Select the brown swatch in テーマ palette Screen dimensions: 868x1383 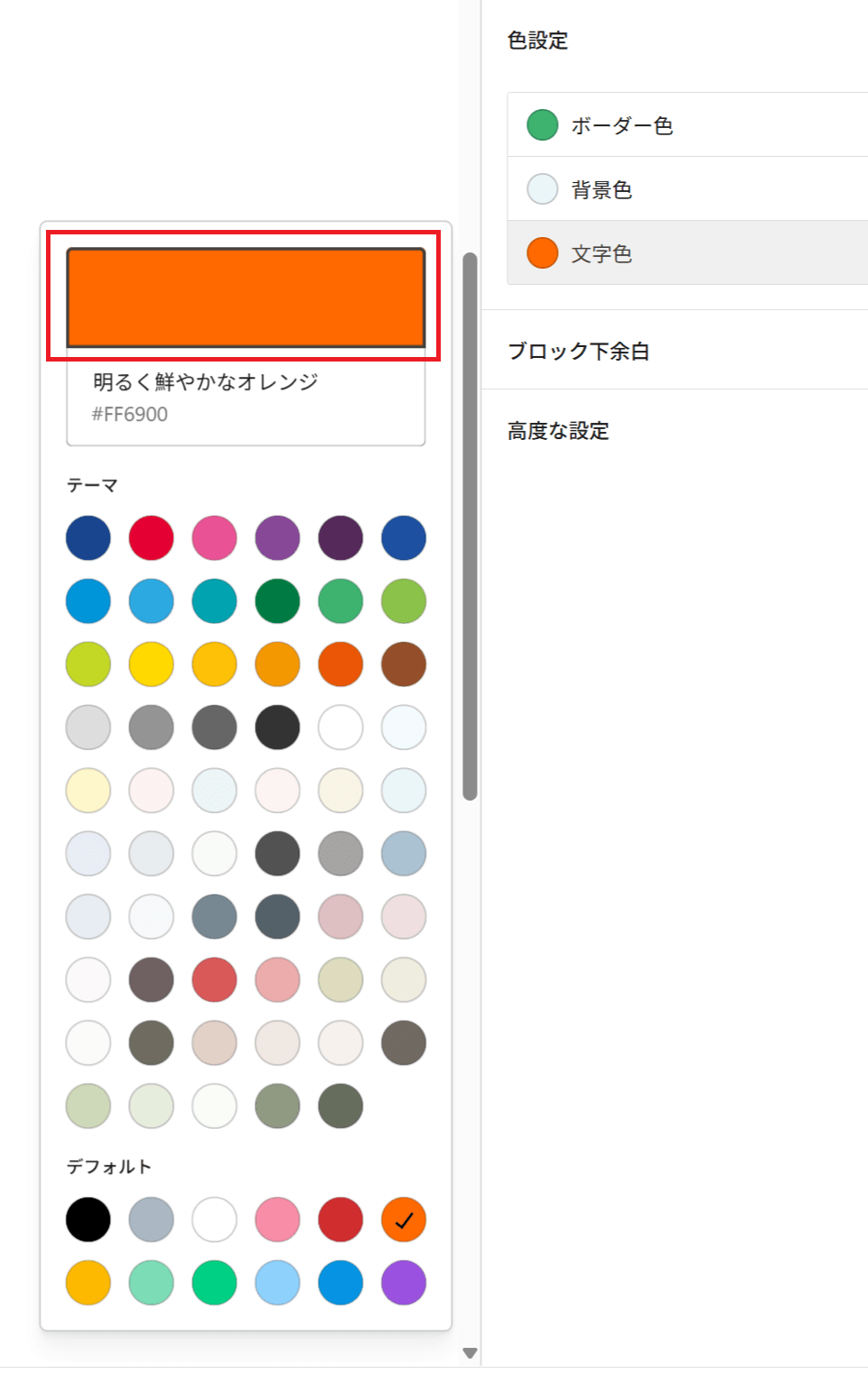[404, 664]
